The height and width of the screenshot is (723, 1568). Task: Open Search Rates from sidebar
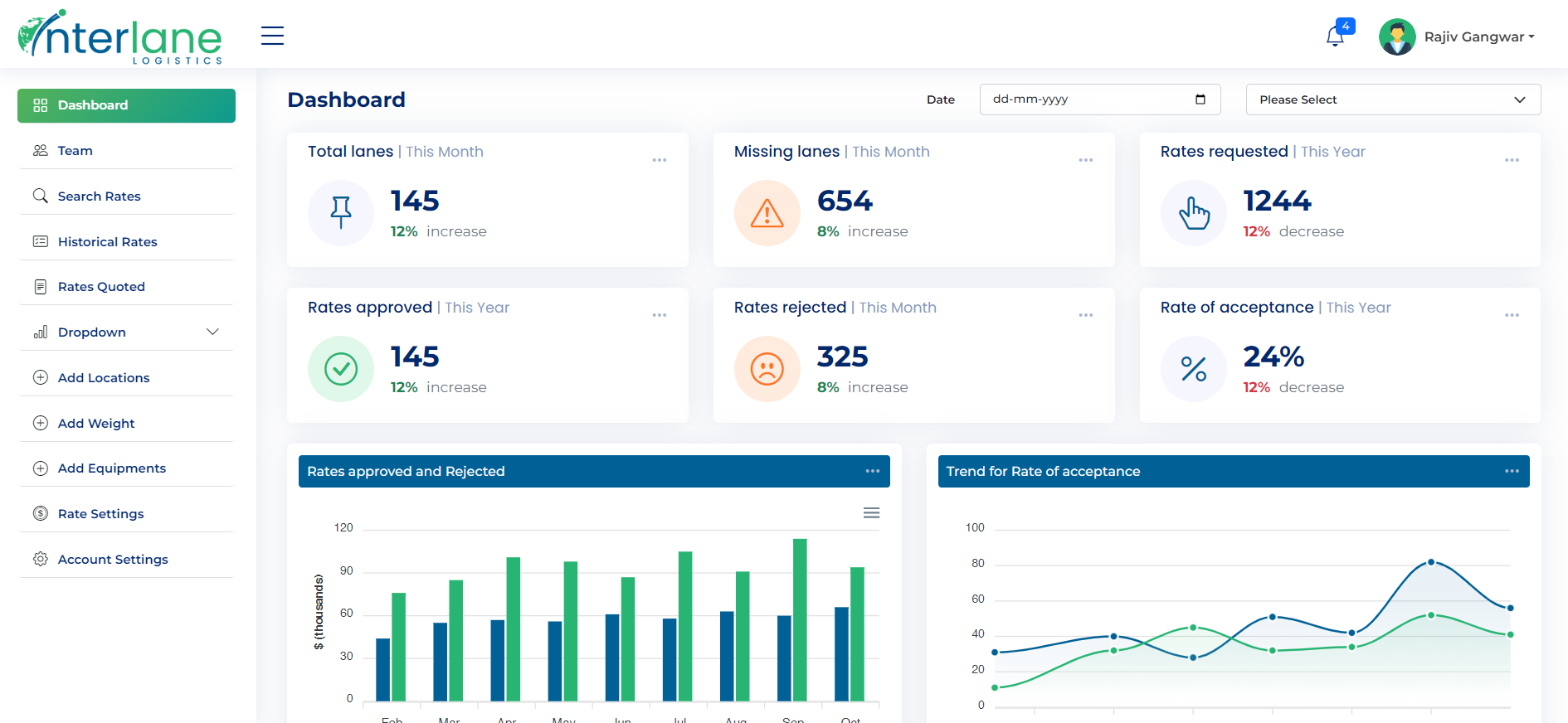[126, 196]
